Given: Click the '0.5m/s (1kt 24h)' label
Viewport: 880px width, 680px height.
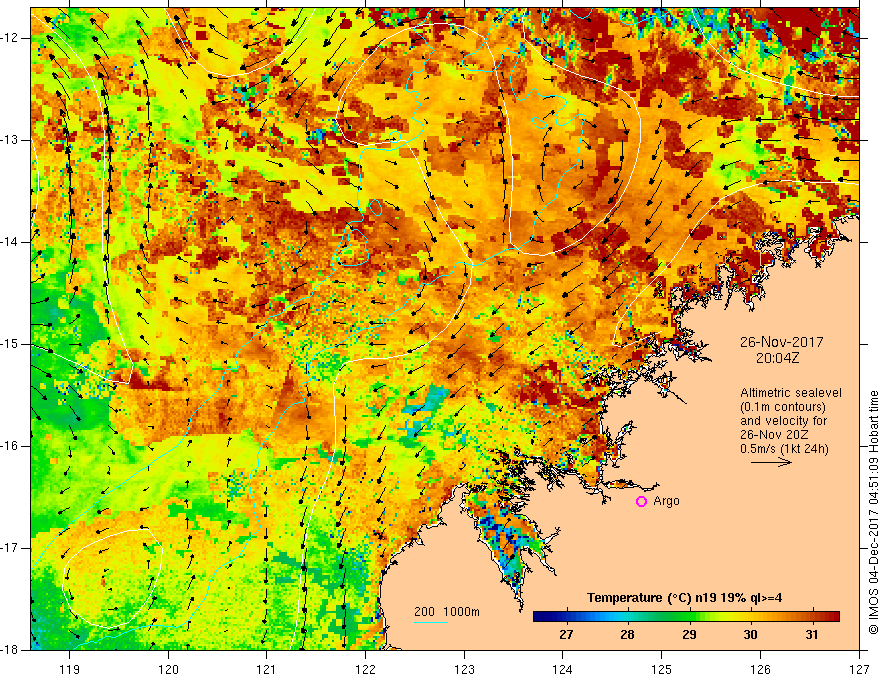Looking at the screenshot, I should pyautogui.click(x=784, y=449).
